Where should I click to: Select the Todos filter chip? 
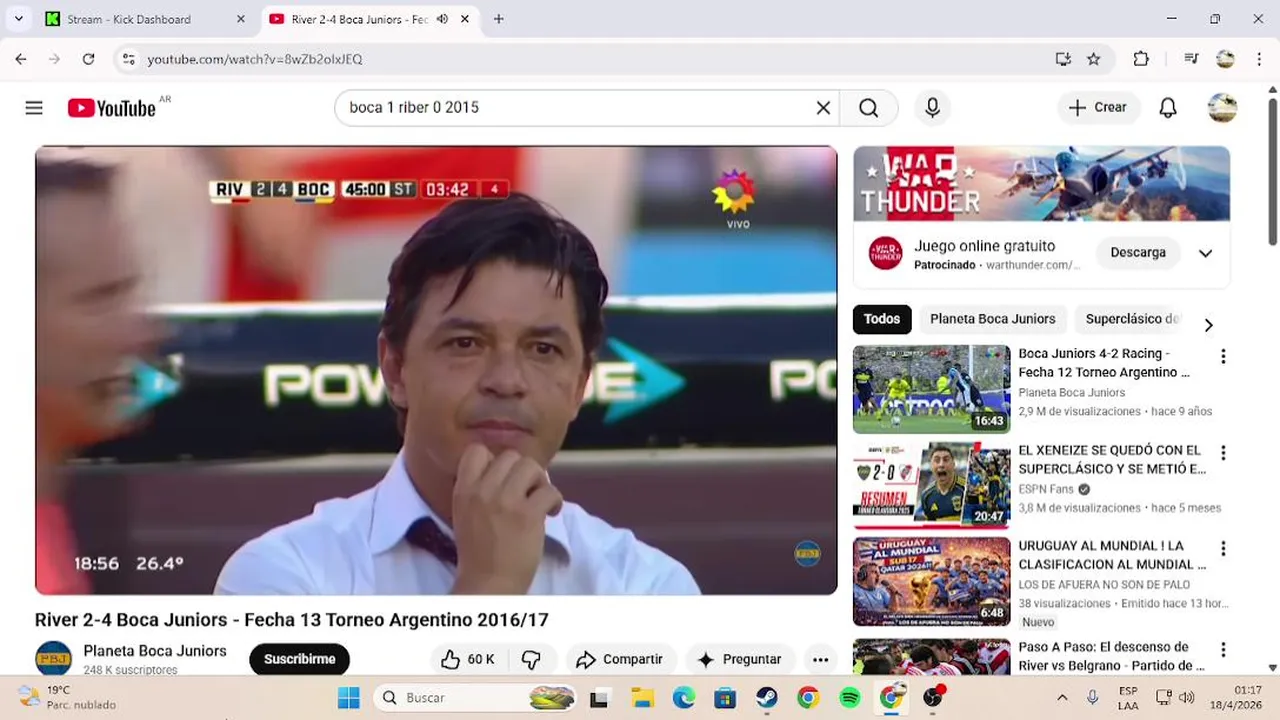(x=882, y=319)
